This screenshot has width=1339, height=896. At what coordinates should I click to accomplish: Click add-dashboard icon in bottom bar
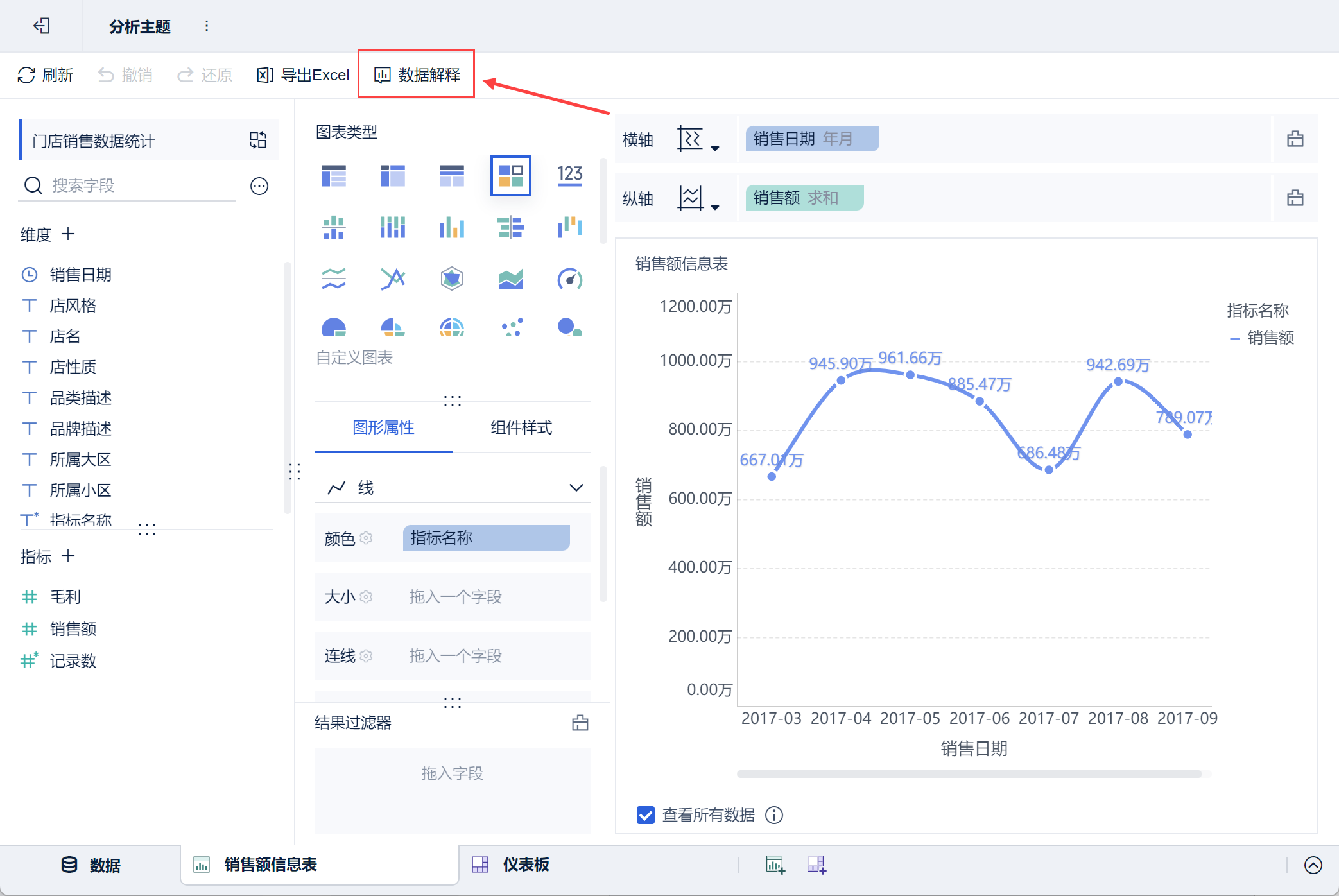[x=816, y=865]
